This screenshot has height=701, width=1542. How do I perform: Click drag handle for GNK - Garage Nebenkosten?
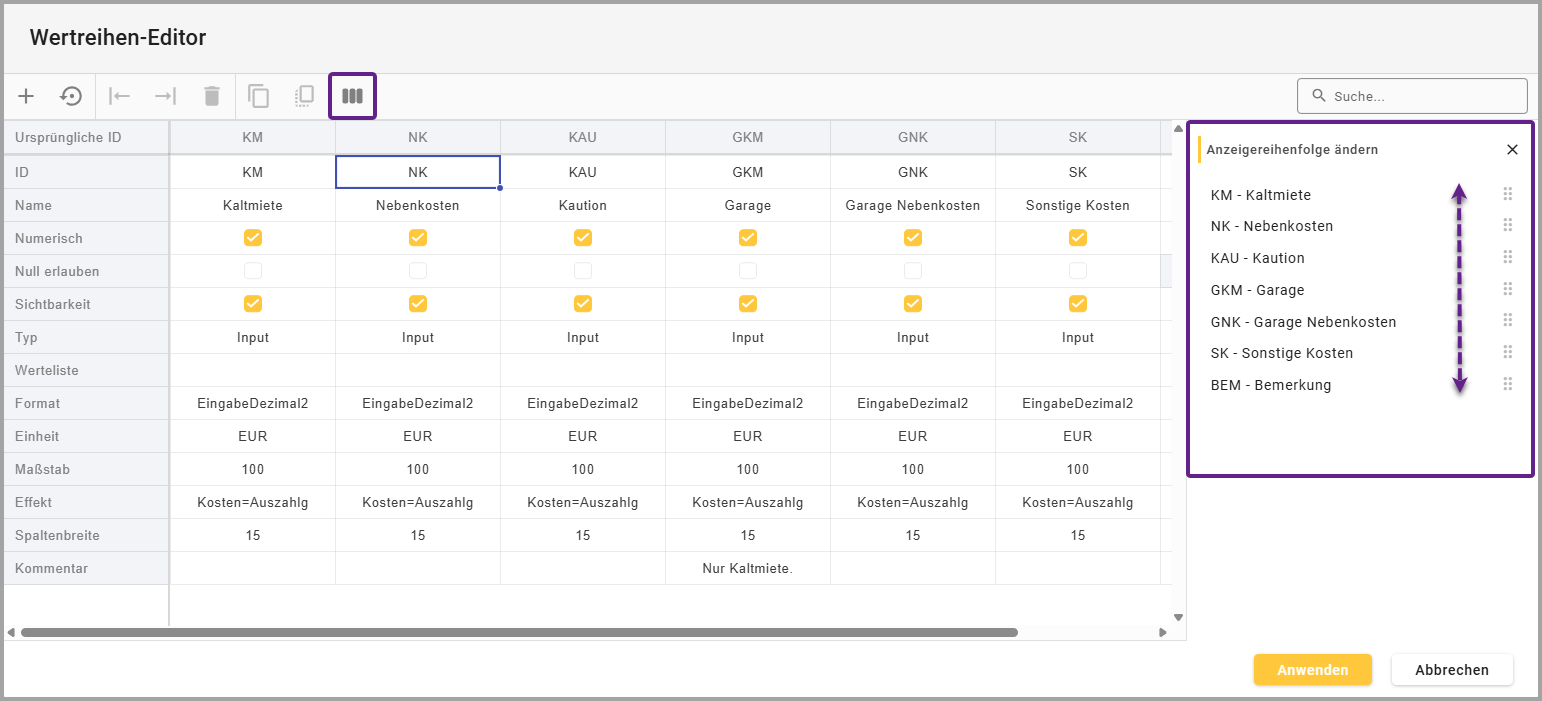pos(1508,321)
